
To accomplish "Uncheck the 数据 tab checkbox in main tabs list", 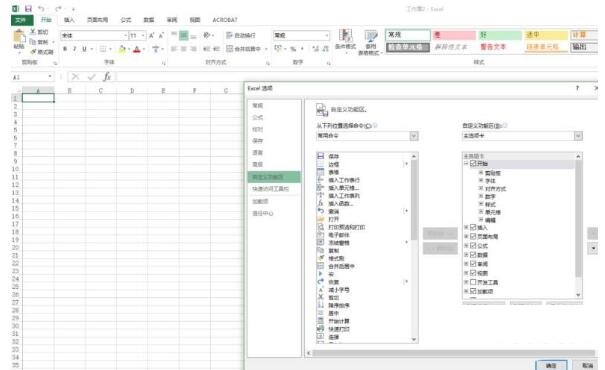I will pyautogui.click(x=473, y=255).
